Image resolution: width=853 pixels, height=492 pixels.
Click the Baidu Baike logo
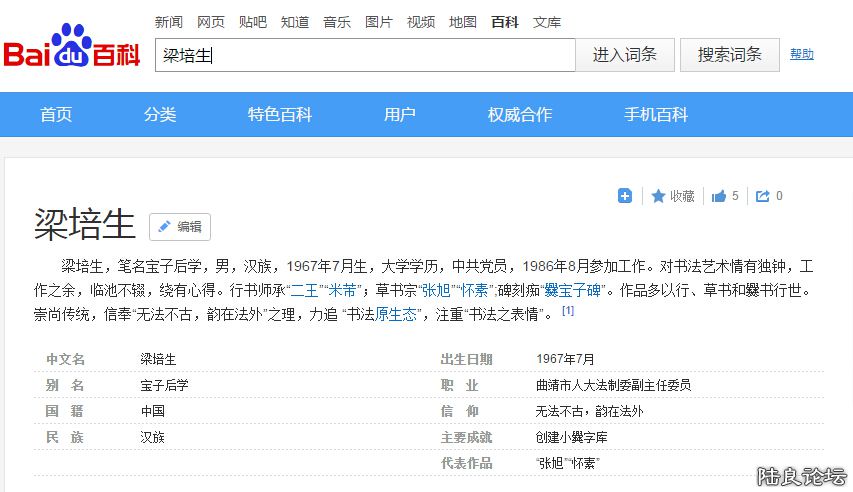72,46
